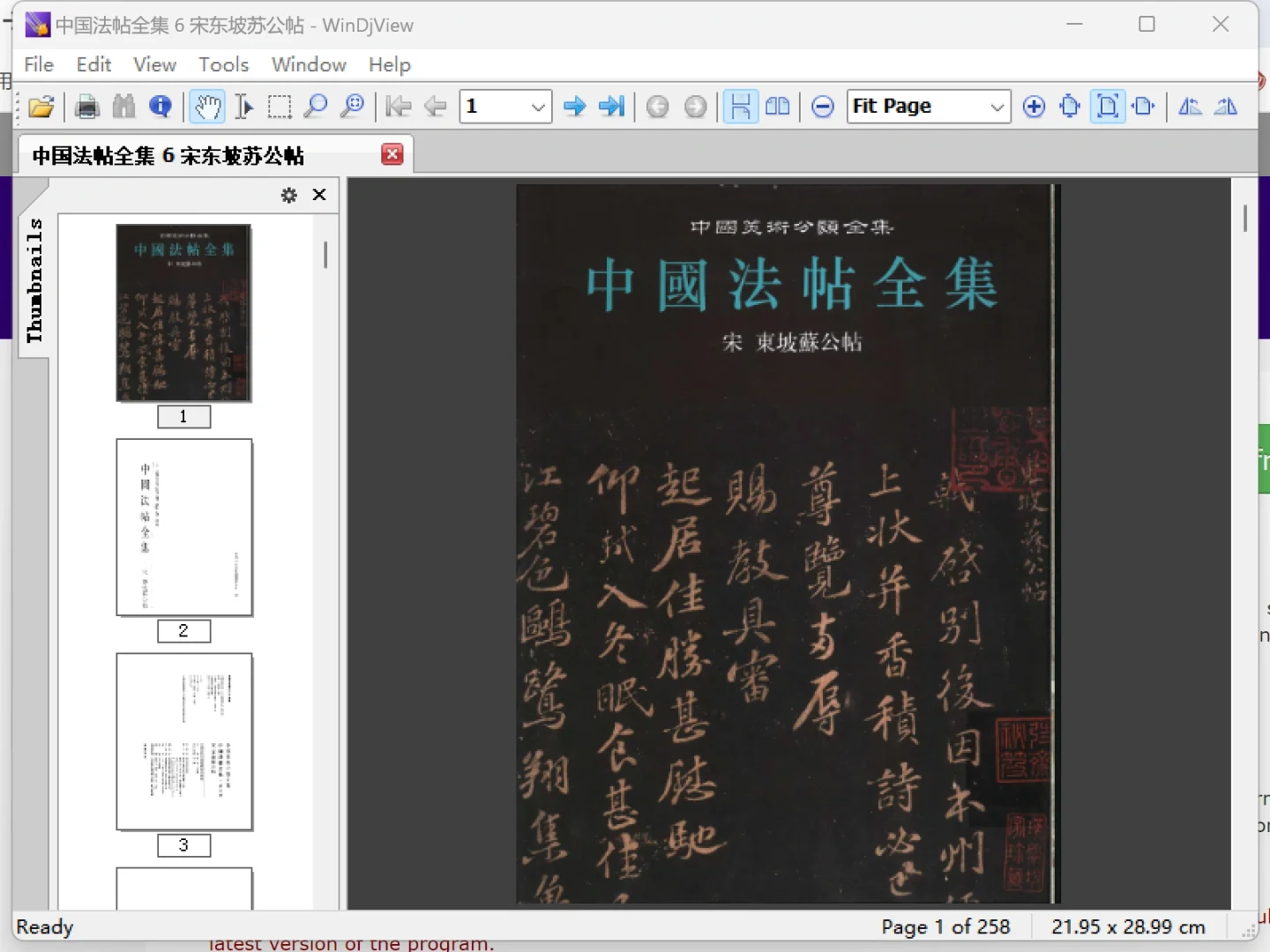Activate the zoom rectangle tool
Viewport: 1270px width, 952px height.
(x=352, y=107)
